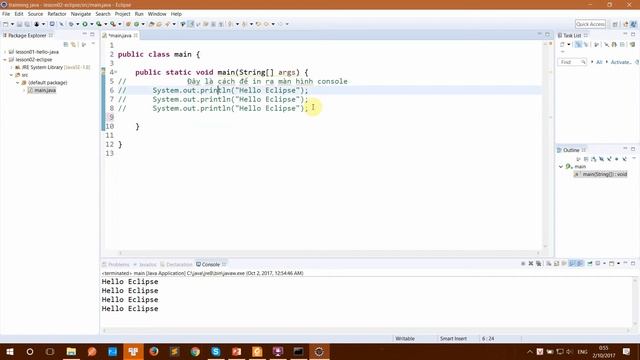Click the Terminate square icon in Console
Image resolution: width=640 pixels, height=360 pixels.
[523, 264]
